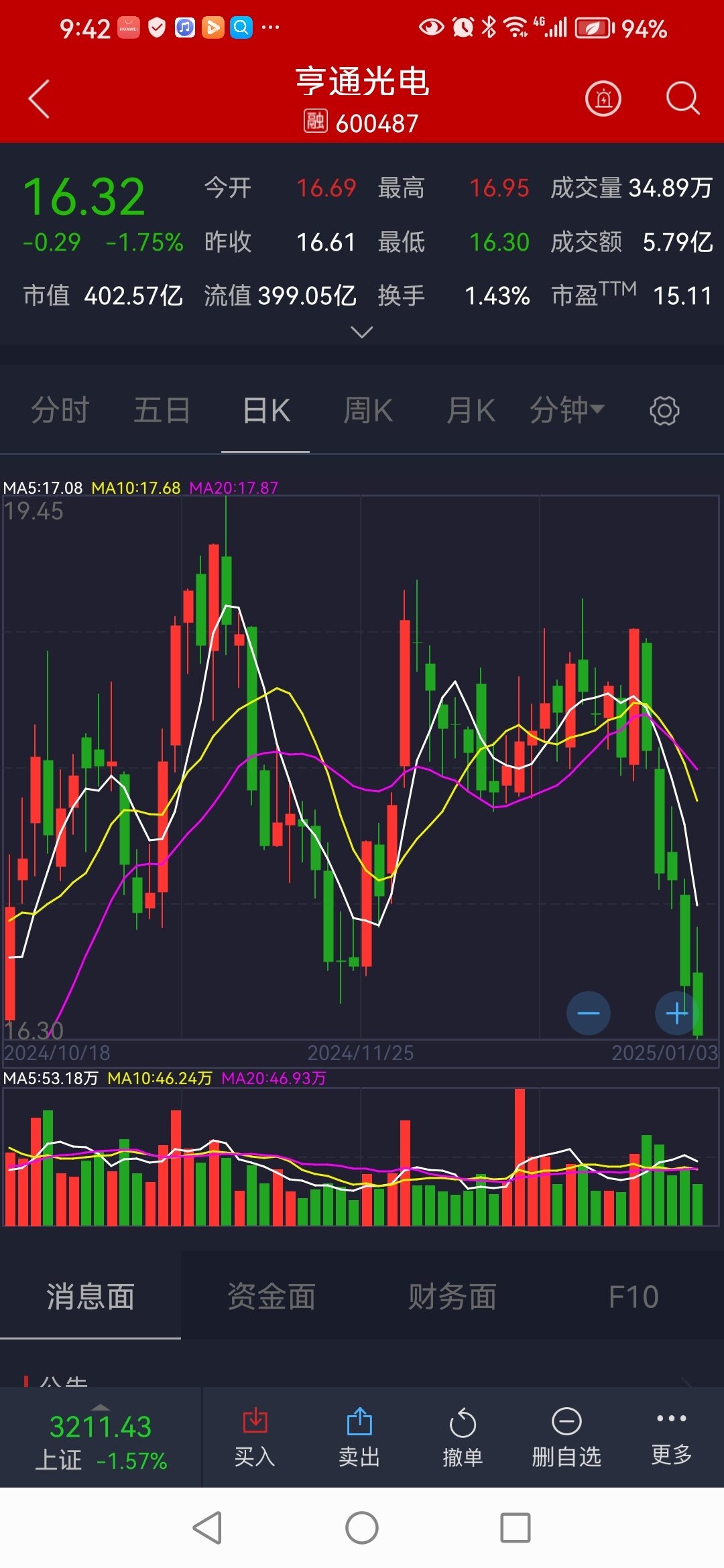The width and height of the screenshot is (724, 1568).
Task: Open the 财务面 financials tab
Action: [x=452, y=1297]
